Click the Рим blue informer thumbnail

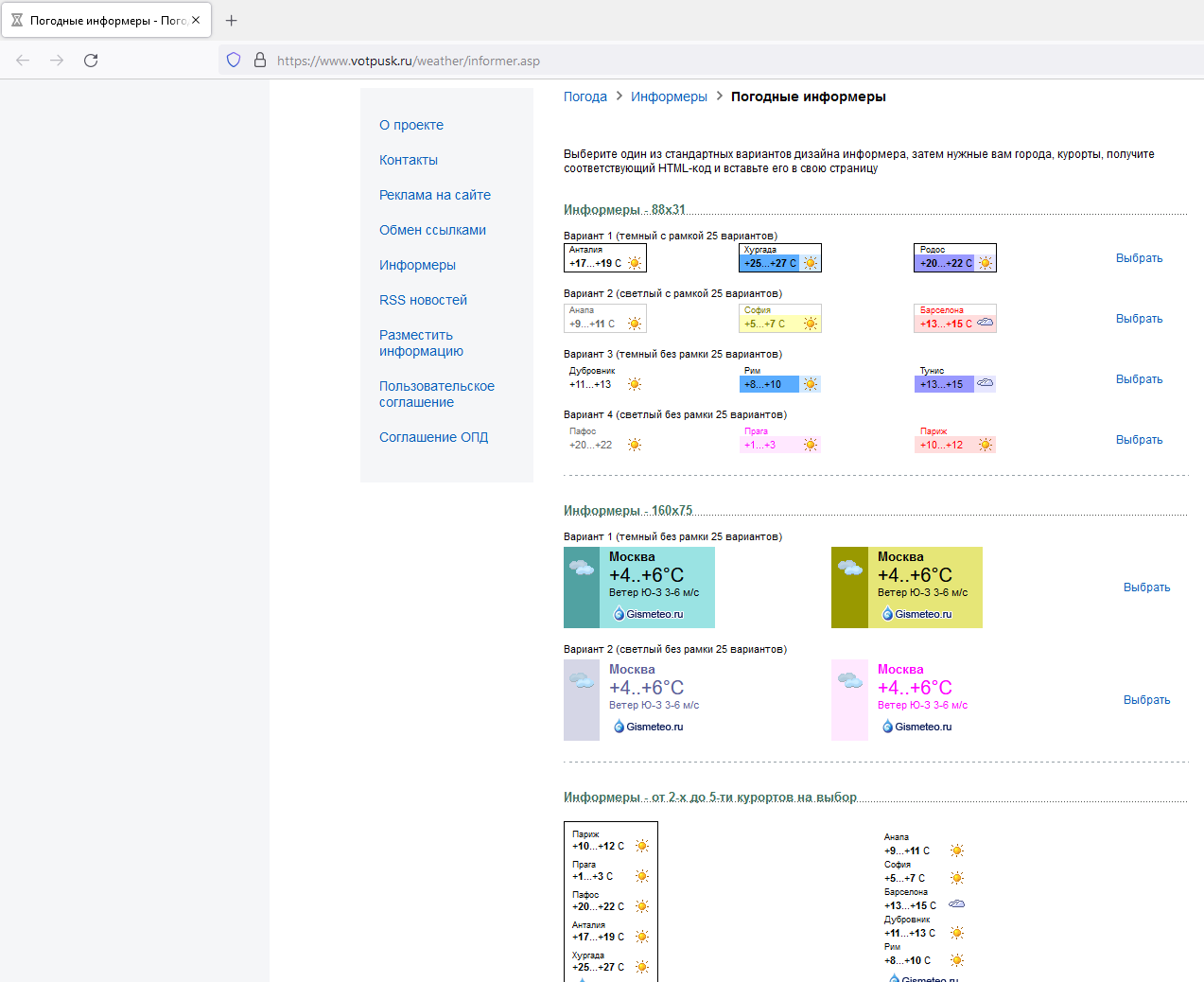[x=780, y=379]
